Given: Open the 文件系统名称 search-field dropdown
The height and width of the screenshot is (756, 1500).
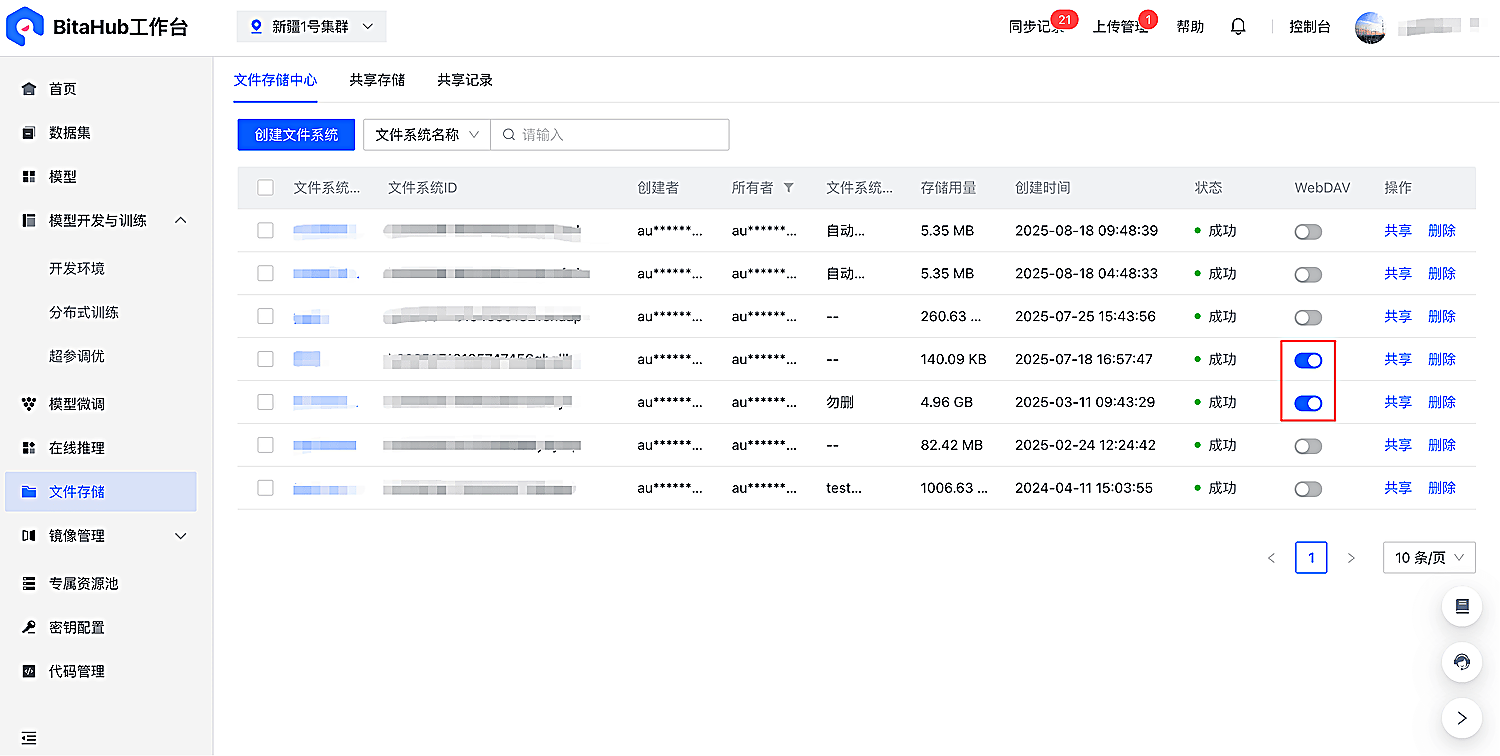Looking at the screenshot, I should [x=426, y=135].
